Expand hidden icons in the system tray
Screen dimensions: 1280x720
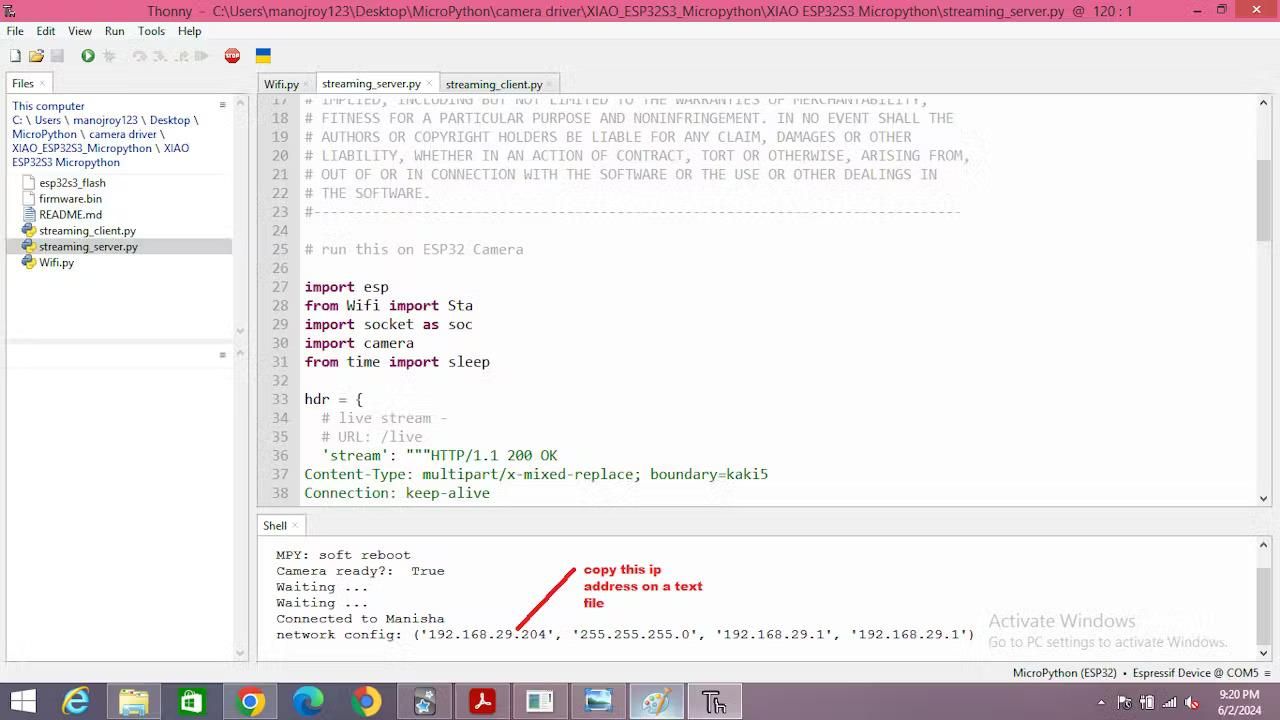pos(1101,702)
